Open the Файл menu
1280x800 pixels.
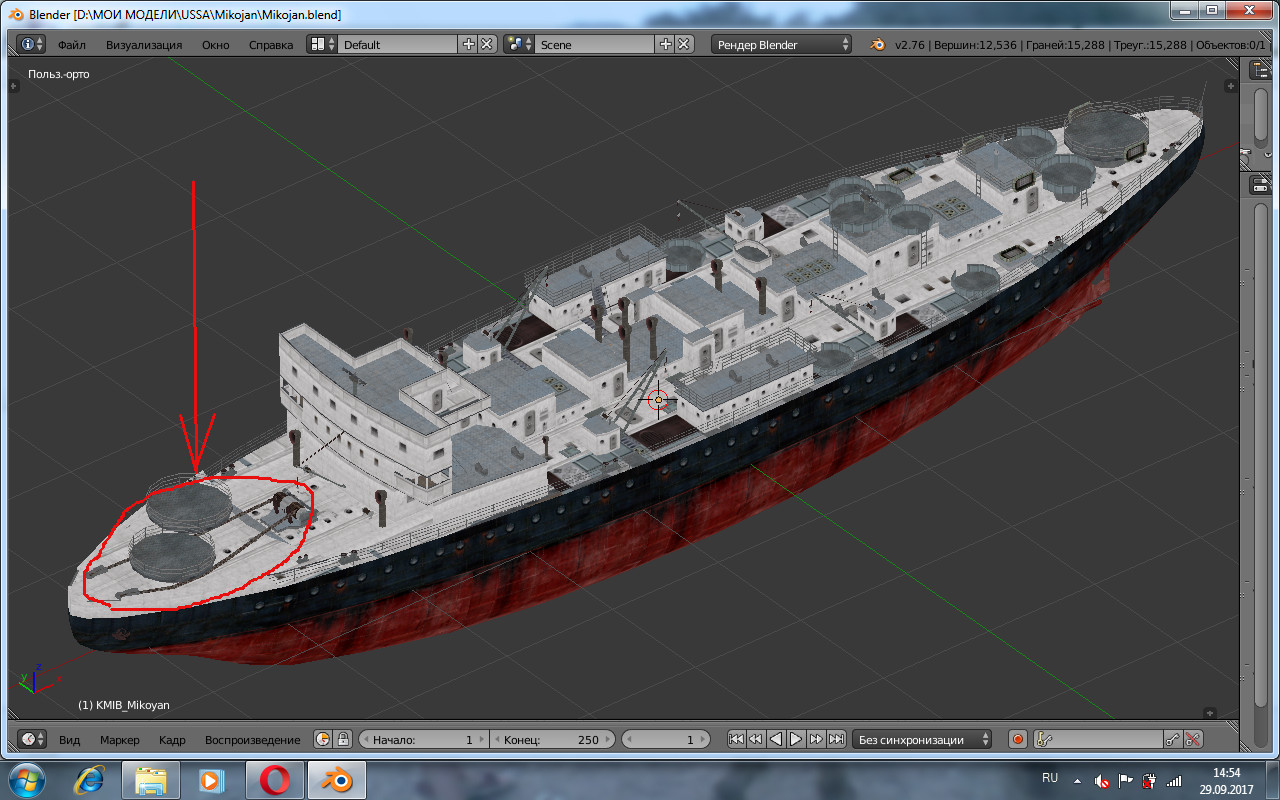(72, 44)
